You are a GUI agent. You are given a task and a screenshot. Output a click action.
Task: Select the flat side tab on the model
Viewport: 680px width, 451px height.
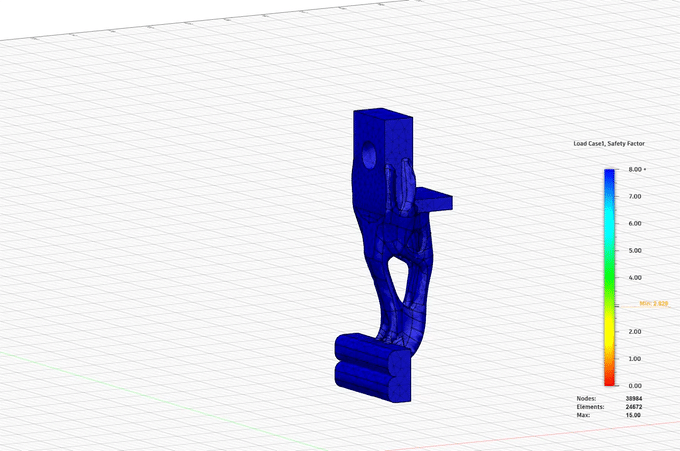434,199
